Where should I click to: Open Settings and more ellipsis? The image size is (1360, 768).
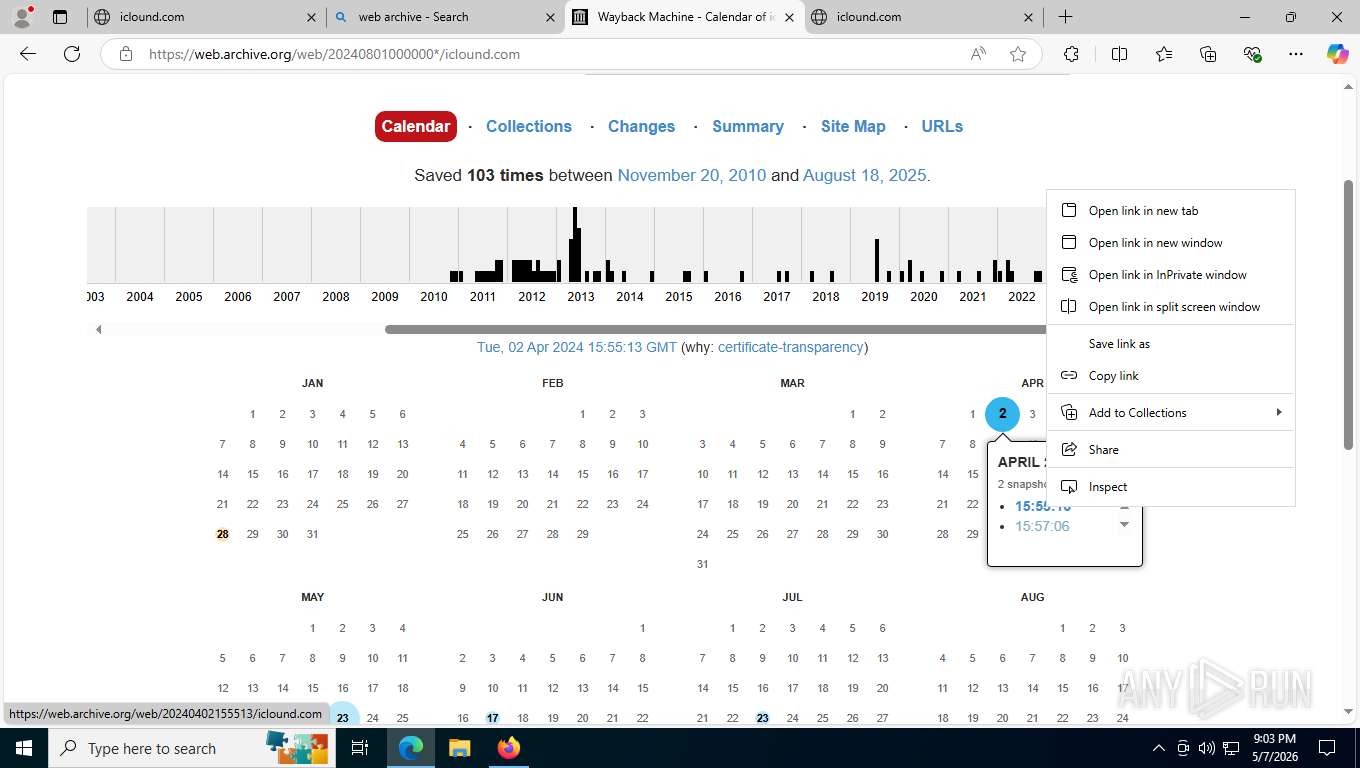[x=1296, y=54]
